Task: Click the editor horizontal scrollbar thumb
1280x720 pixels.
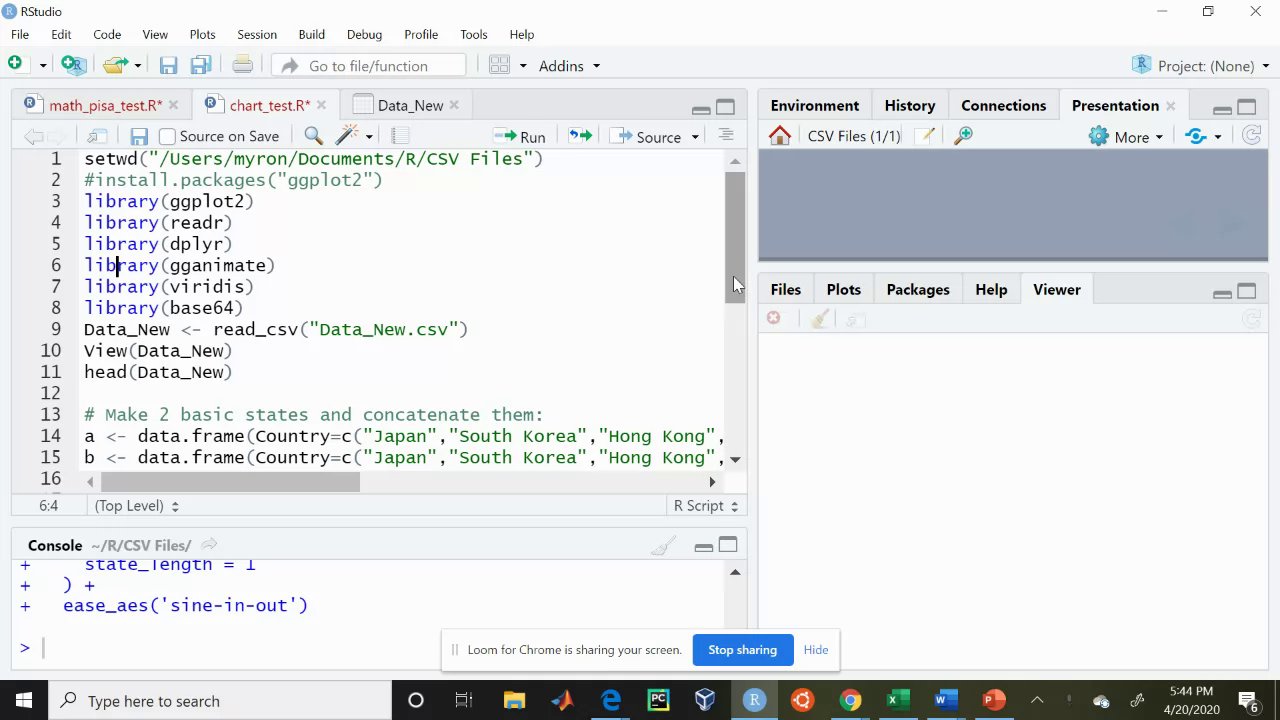Action: (230, 482)
